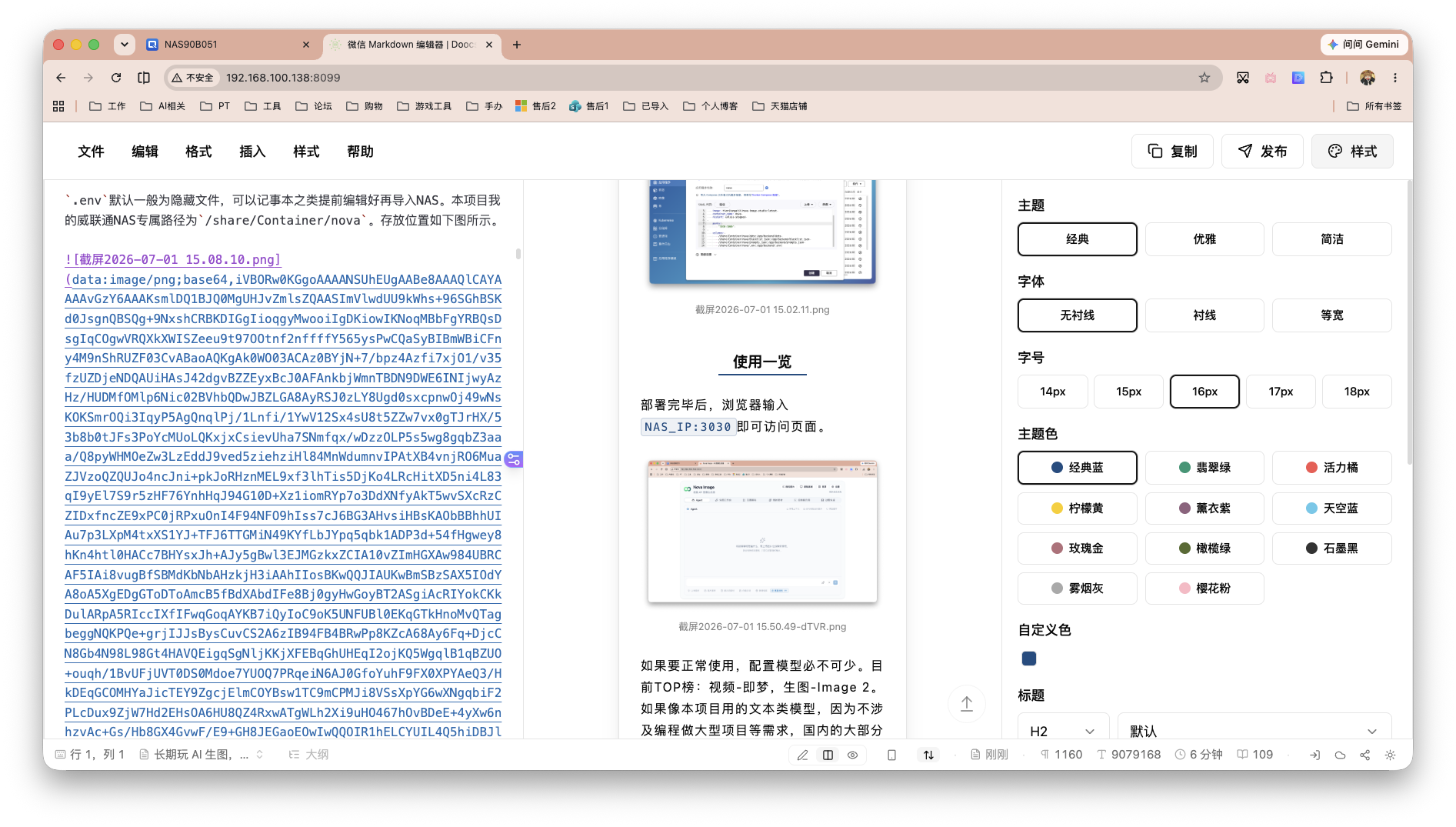Pick the 薰衣紫 theme color

[1204, 509]
